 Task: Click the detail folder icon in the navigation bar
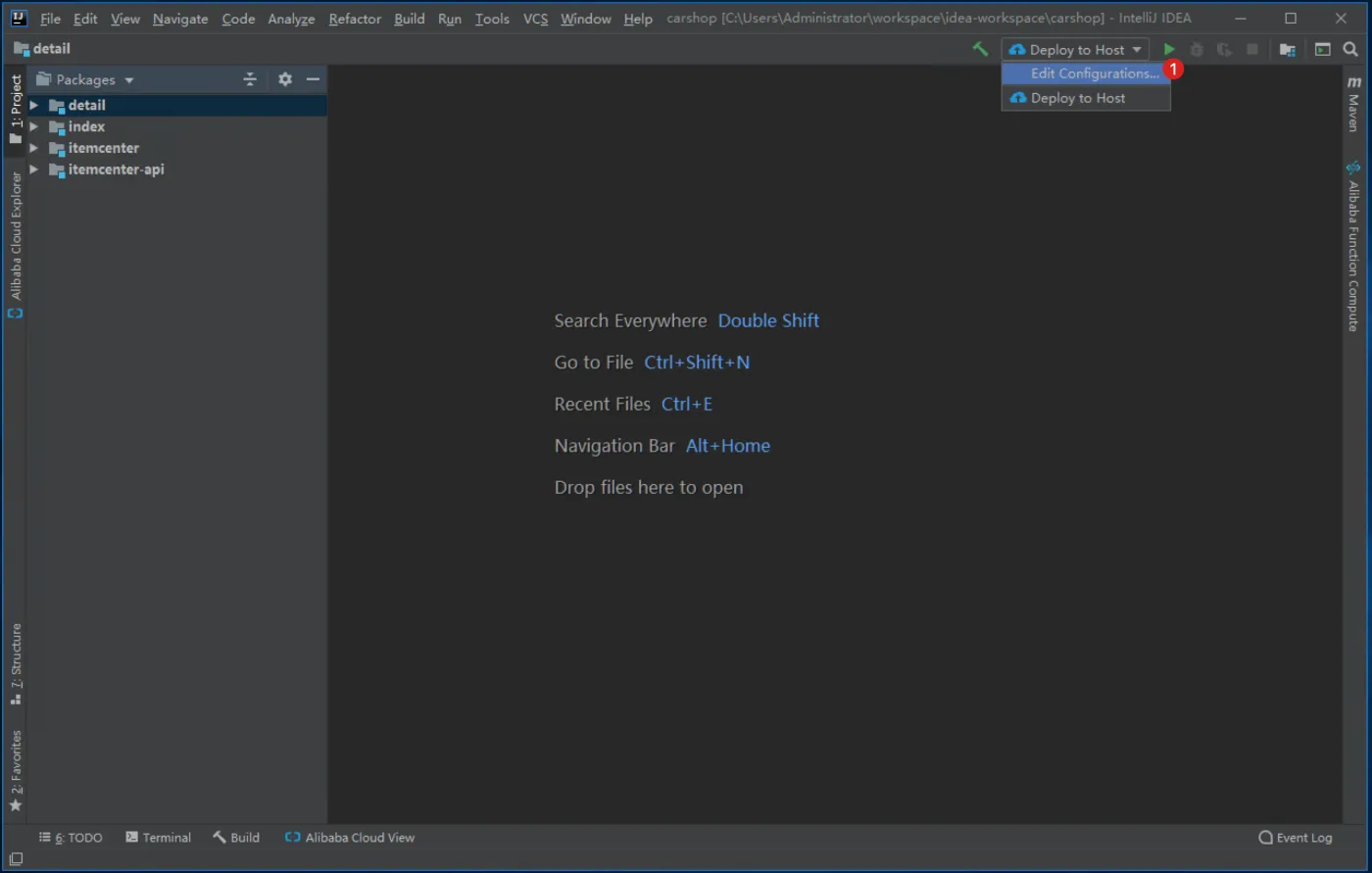point(22,48)
